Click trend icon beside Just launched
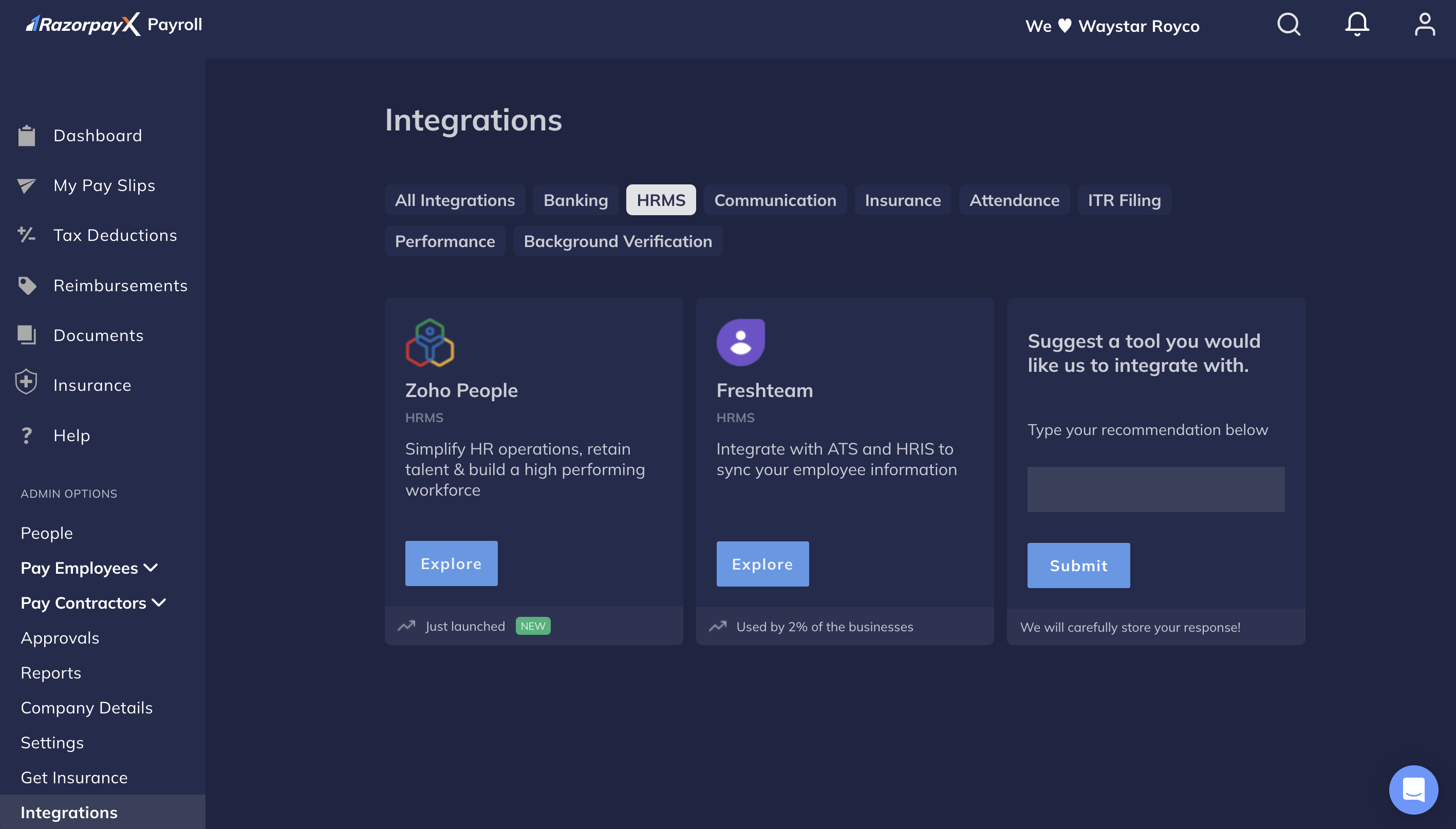Viewport: 1456px width, 829px height. [406, 626]
